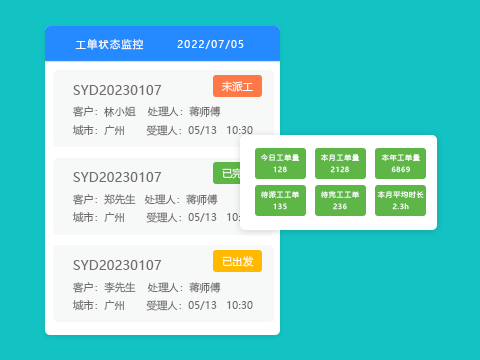Select customer name 李先生
Viewport: 480px width, 360px height.
click(120, 287)
